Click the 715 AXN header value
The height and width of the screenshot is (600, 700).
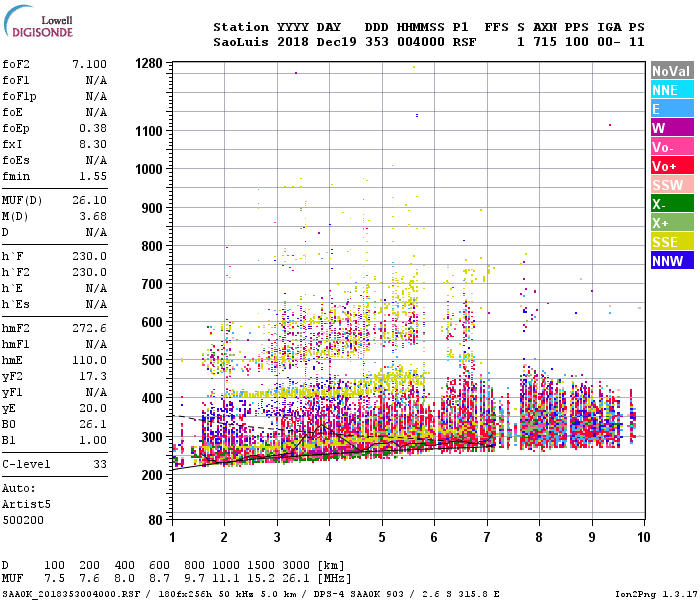point(545,42)
